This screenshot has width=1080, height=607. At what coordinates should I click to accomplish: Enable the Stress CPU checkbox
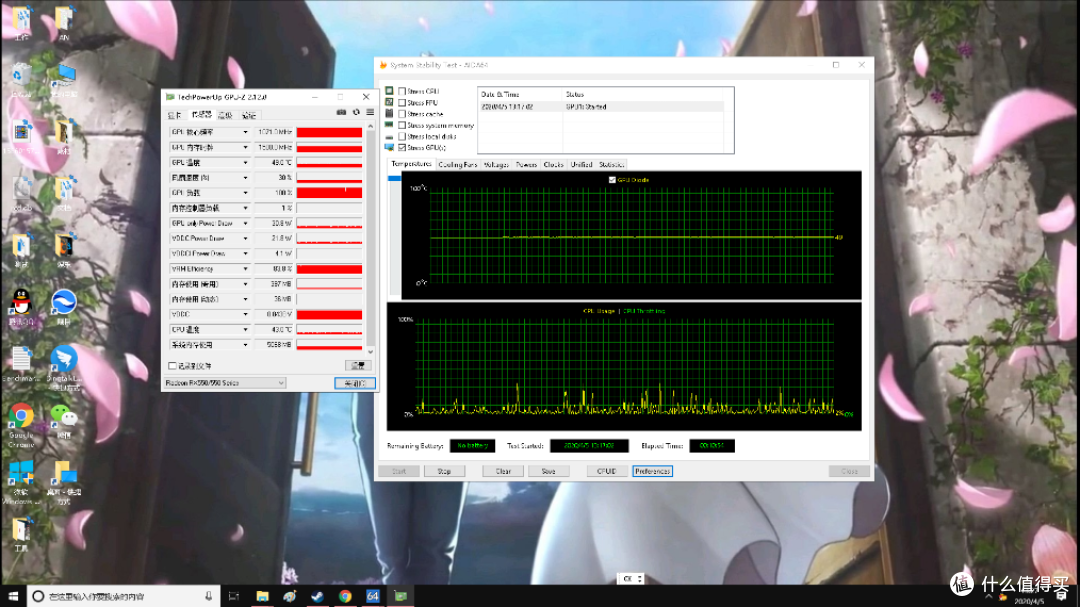pos(402,91)
